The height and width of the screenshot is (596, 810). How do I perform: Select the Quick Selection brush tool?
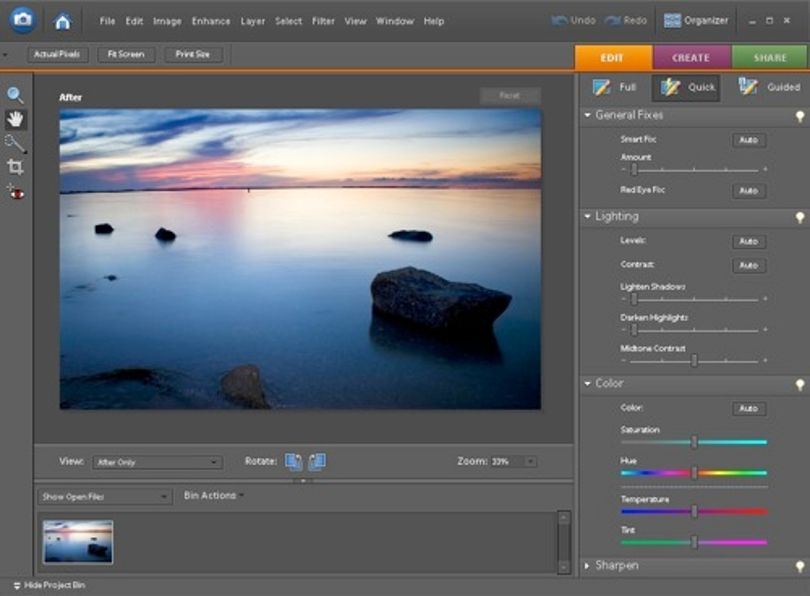(15, 144)
